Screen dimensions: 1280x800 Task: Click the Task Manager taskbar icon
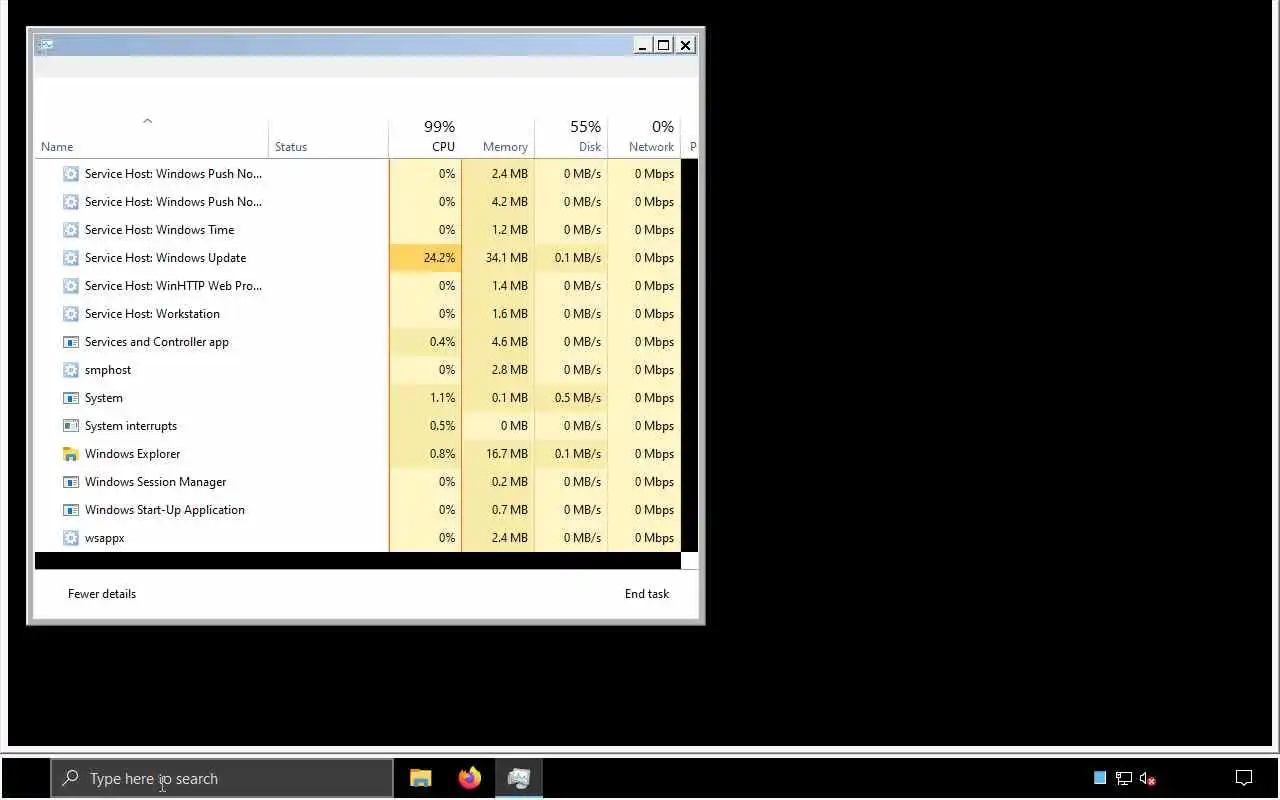click(518, 778)
